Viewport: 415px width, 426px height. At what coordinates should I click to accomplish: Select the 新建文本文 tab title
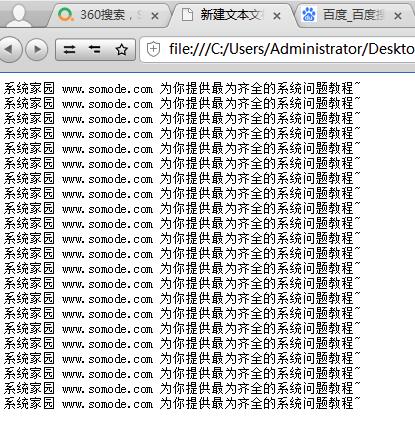click(x=232, y=15)
